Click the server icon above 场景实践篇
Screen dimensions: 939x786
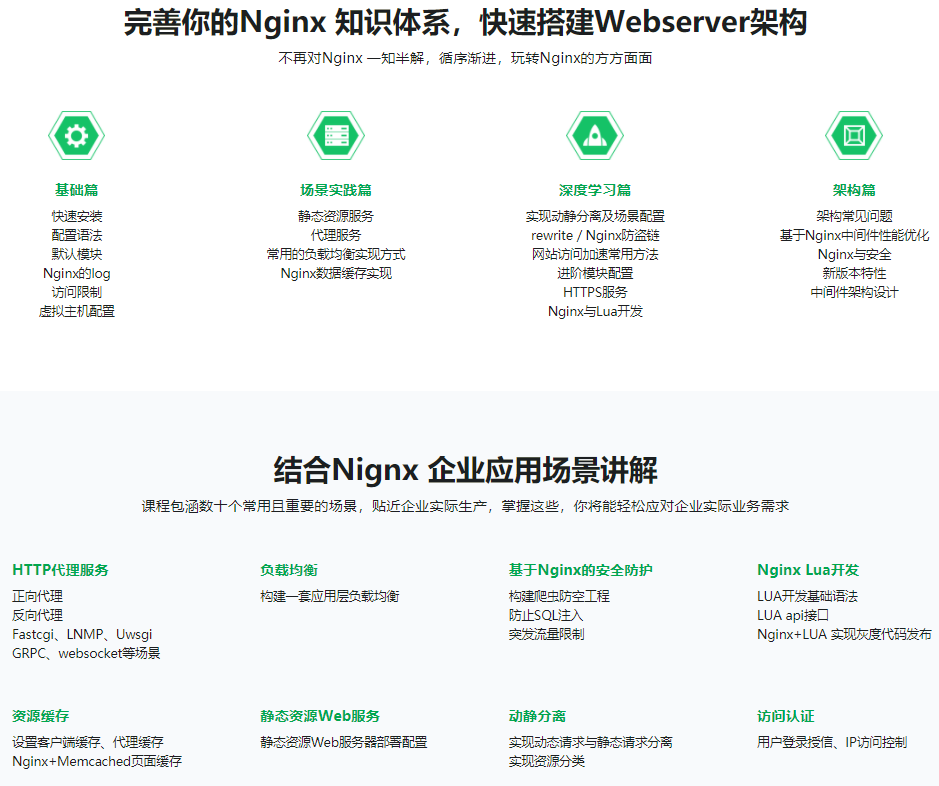[336, 135]
